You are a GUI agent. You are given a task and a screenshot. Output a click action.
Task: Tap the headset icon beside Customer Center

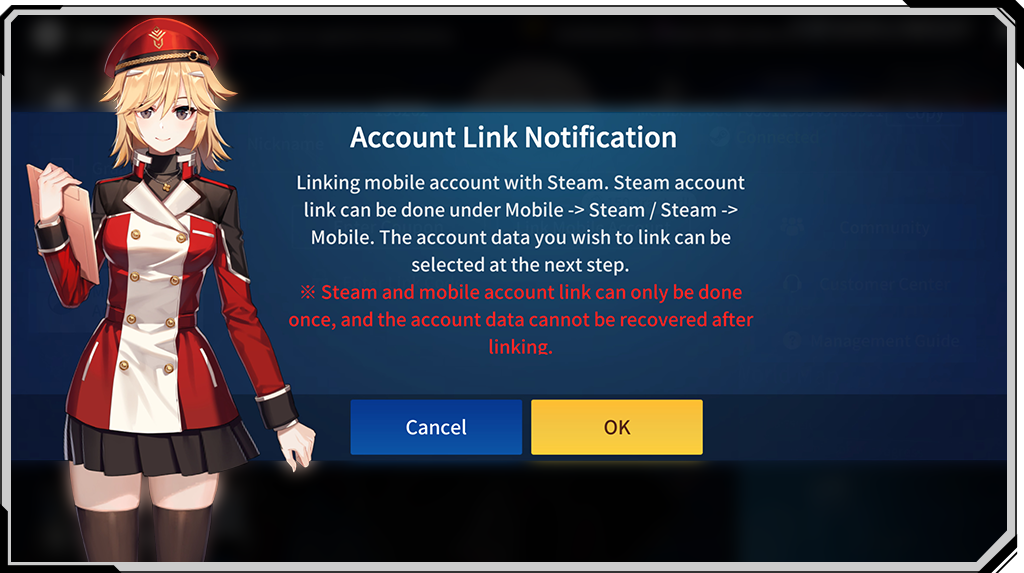792,284
